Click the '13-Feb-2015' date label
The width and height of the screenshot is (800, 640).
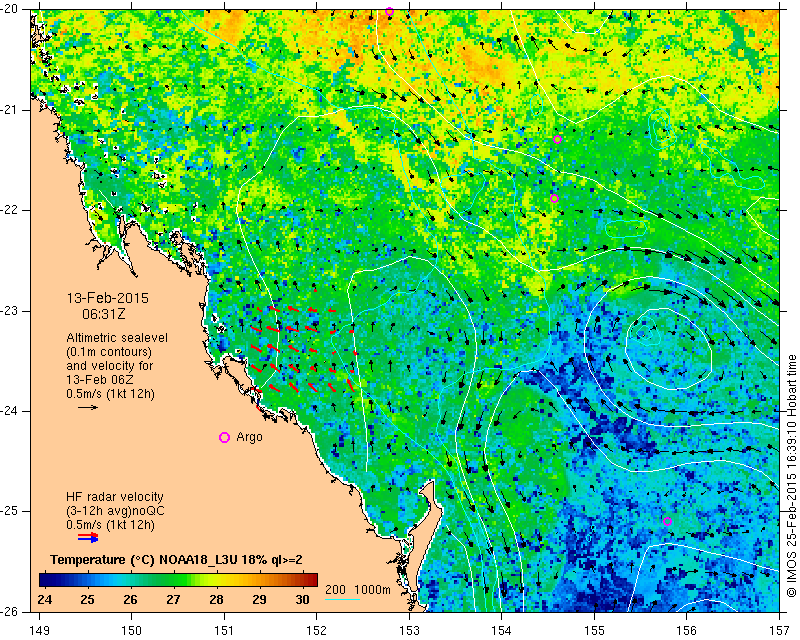coord(108,298)
